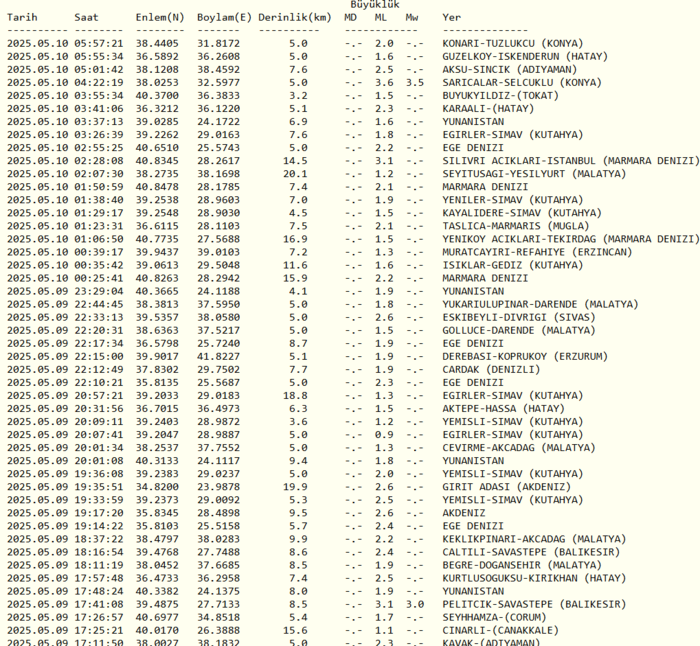Screen dimensions: 700x646
Task: Click longitude 31.8172 in the KONARI-TUZLUKCU row
Action: pos(219,44)
